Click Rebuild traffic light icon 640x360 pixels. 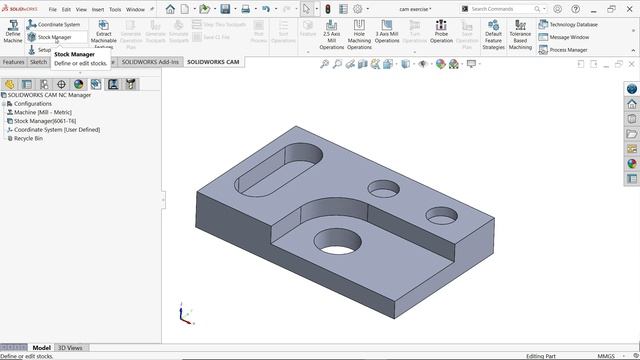click(328, 9)
